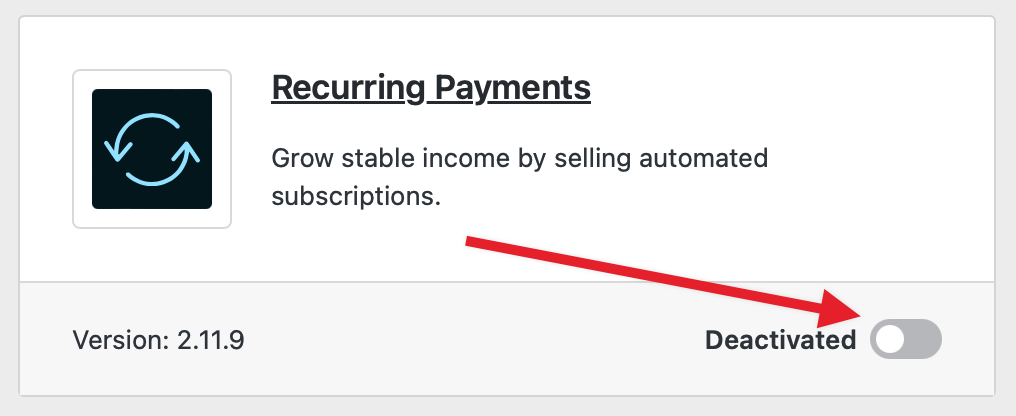Click the underlined Recurring Payments heading
The image size is (1016, 416).
(x=431, y=88)
